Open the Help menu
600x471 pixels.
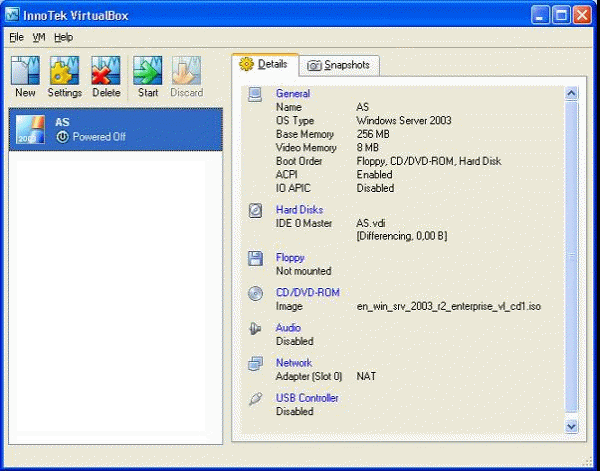64,37
